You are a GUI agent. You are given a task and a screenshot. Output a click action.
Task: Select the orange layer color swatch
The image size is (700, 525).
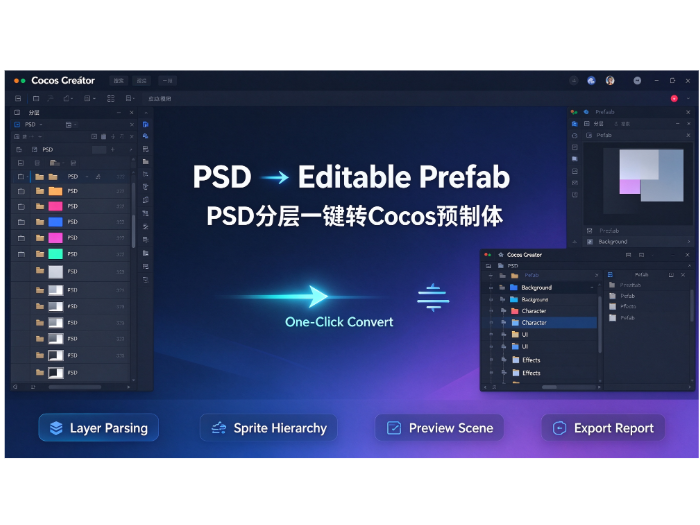[x=55, y=191]
